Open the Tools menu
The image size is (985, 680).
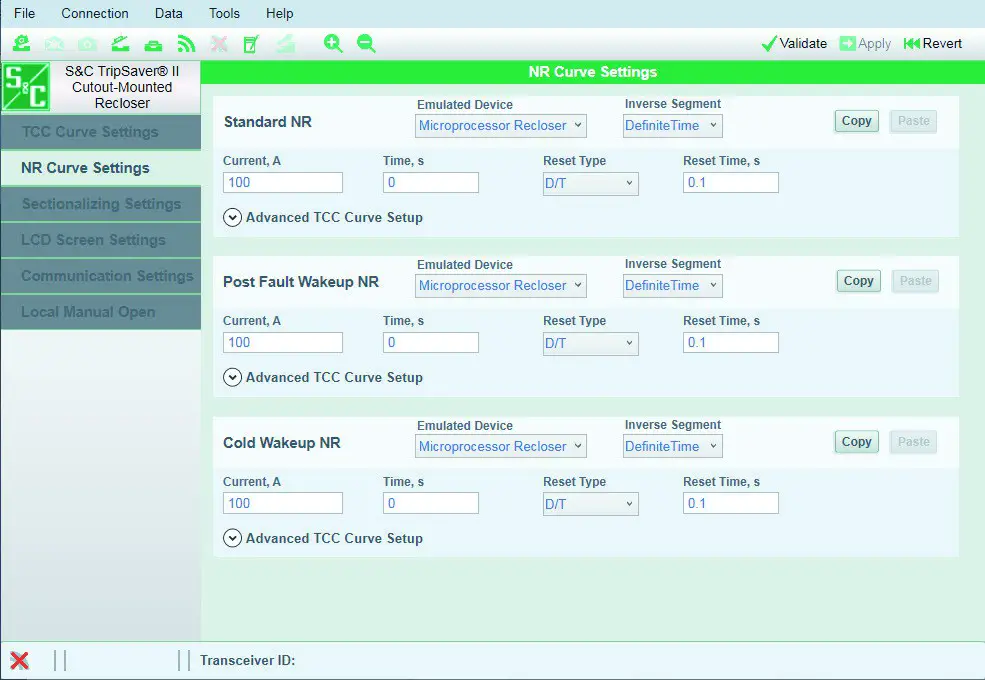pyautogui.click(x=224, y=13)
